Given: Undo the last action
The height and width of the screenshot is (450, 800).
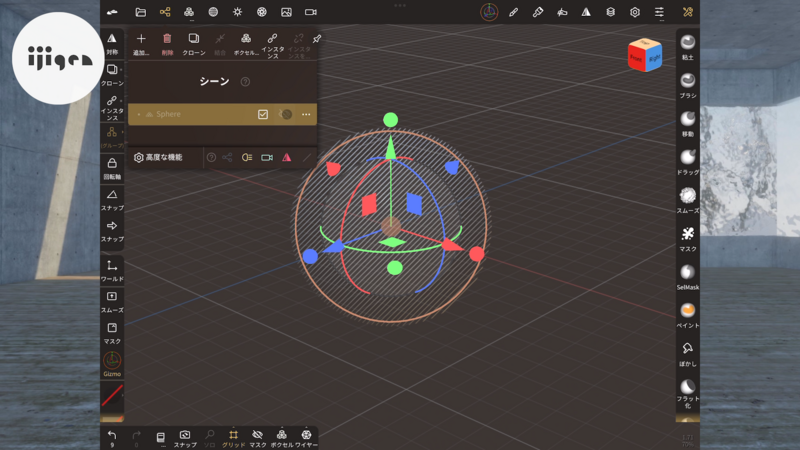Looking at the screenshot, I should point(112,438).
